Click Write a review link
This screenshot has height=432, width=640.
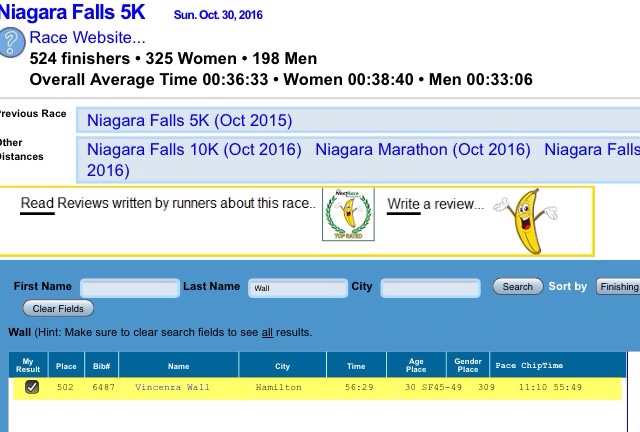coord(436,204)
